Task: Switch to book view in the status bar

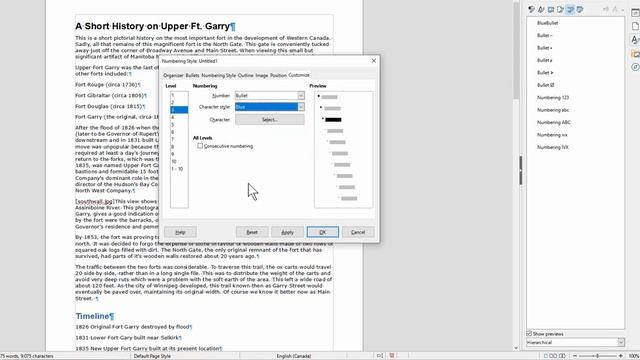Action: point(562,356)
